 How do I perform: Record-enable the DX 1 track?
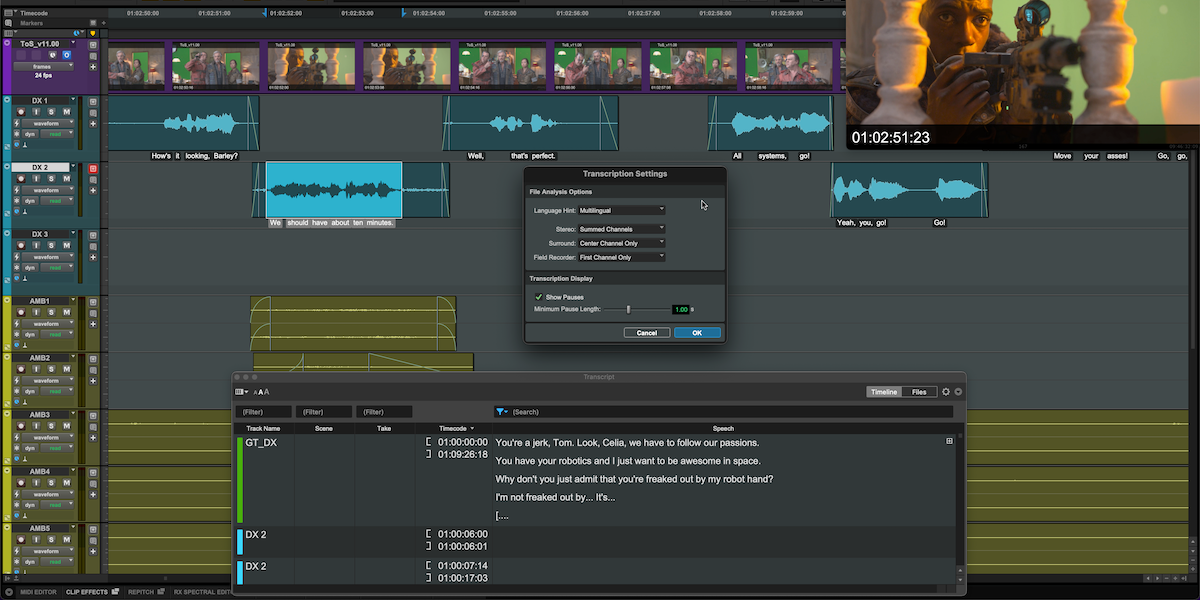(19, 113)
